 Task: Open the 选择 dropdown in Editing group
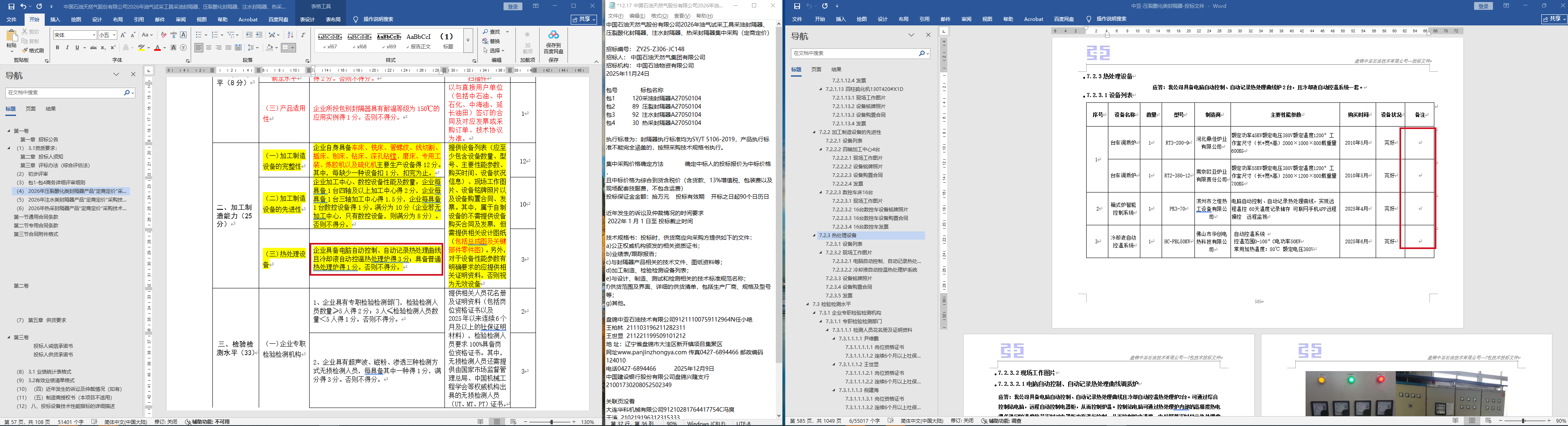click(494, 50)
